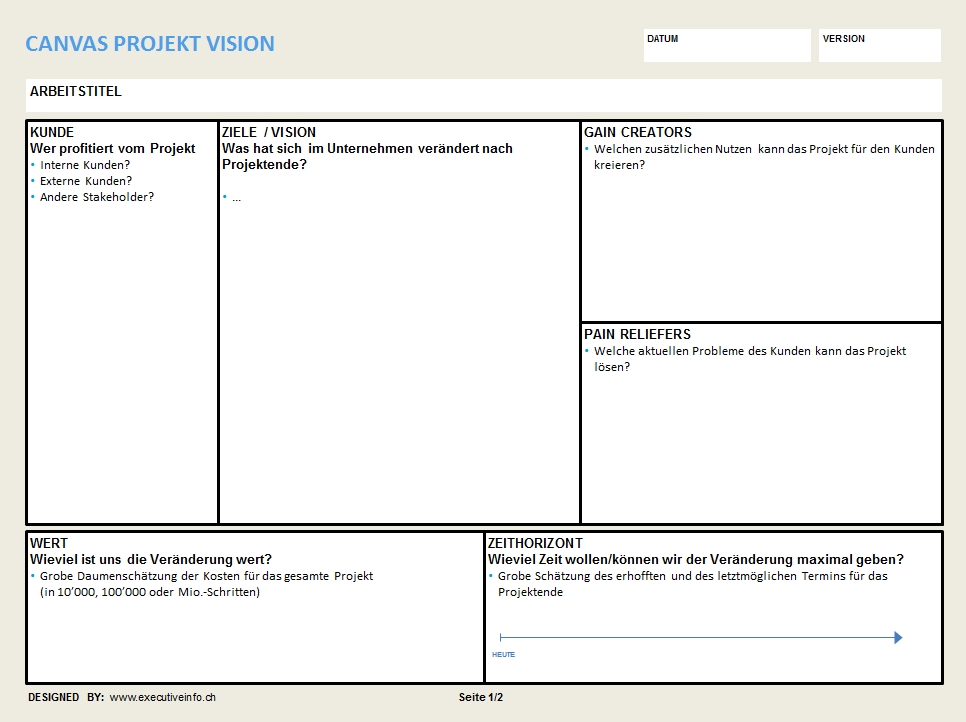Click 'Wieviel ist uns die Veränderung wert?'
The height and width of the screenshot is (722, 966).
[x=151, y=559]
